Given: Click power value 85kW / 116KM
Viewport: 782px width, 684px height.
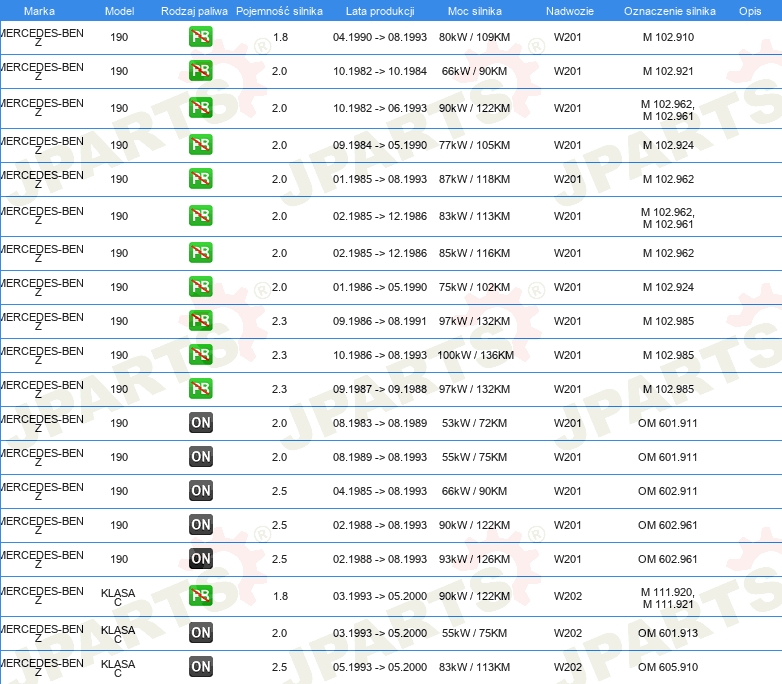Looking at the screenshot, I should point(474,252).
